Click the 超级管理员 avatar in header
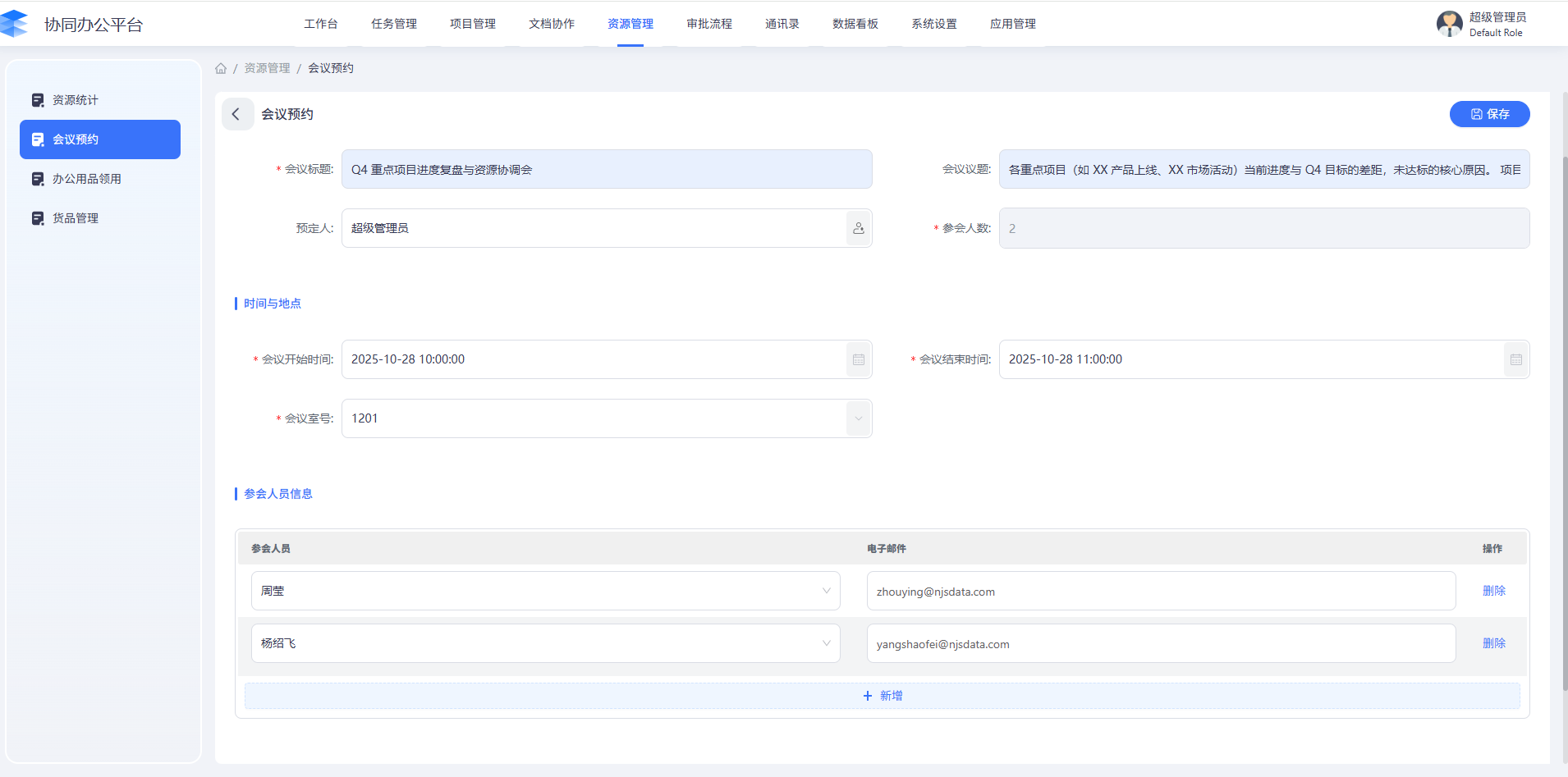 pyautogui.click(x=1449, y=24)
